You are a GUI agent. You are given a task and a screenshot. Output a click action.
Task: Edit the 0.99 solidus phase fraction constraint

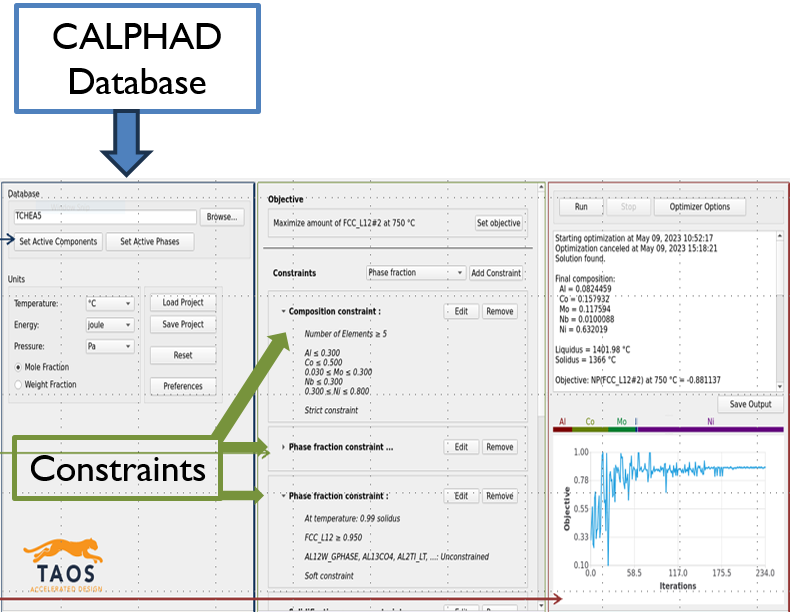tap(461, 496)
